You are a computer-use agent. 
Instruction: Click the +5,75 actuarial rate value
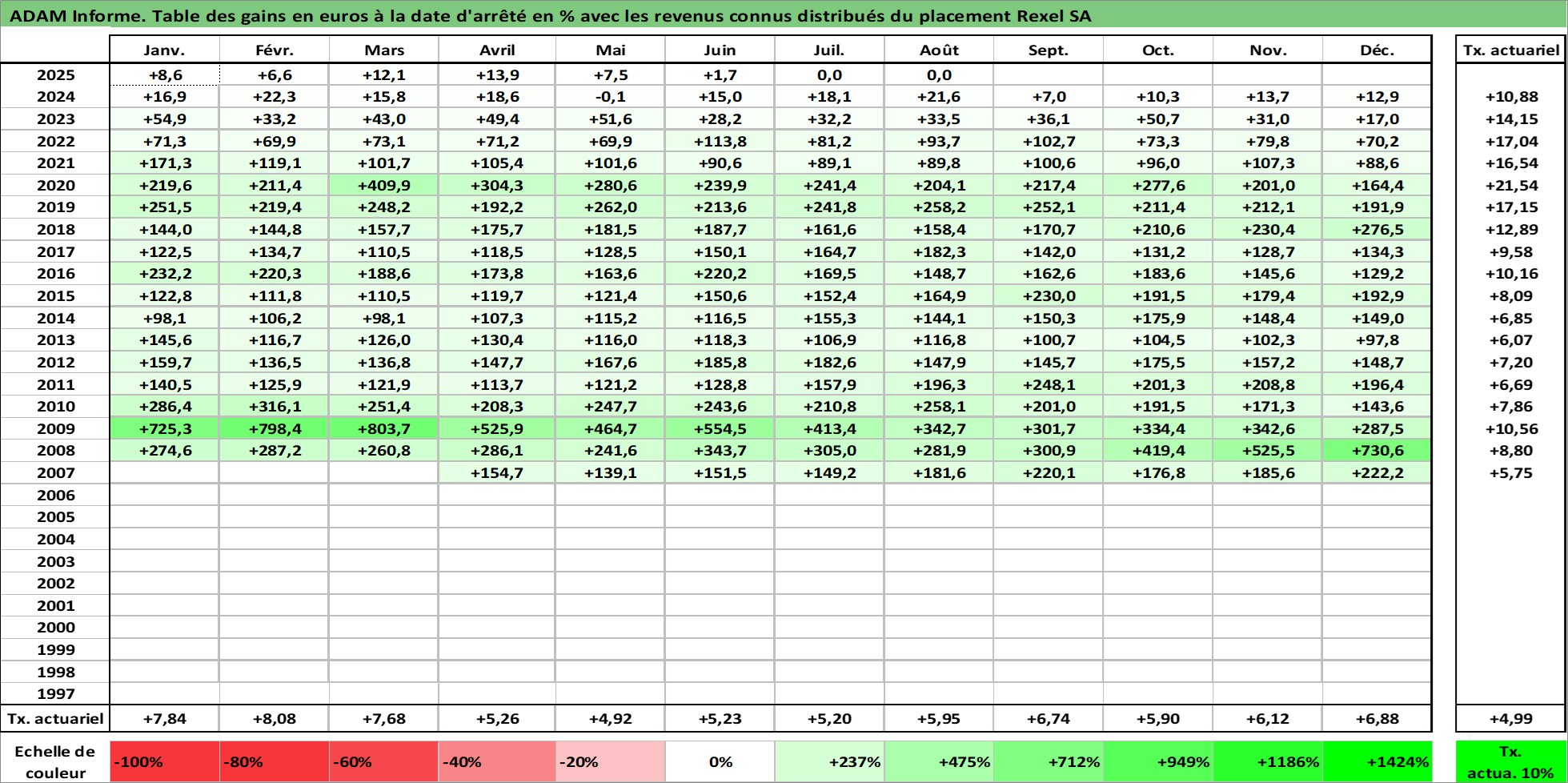coord(1511,472)
